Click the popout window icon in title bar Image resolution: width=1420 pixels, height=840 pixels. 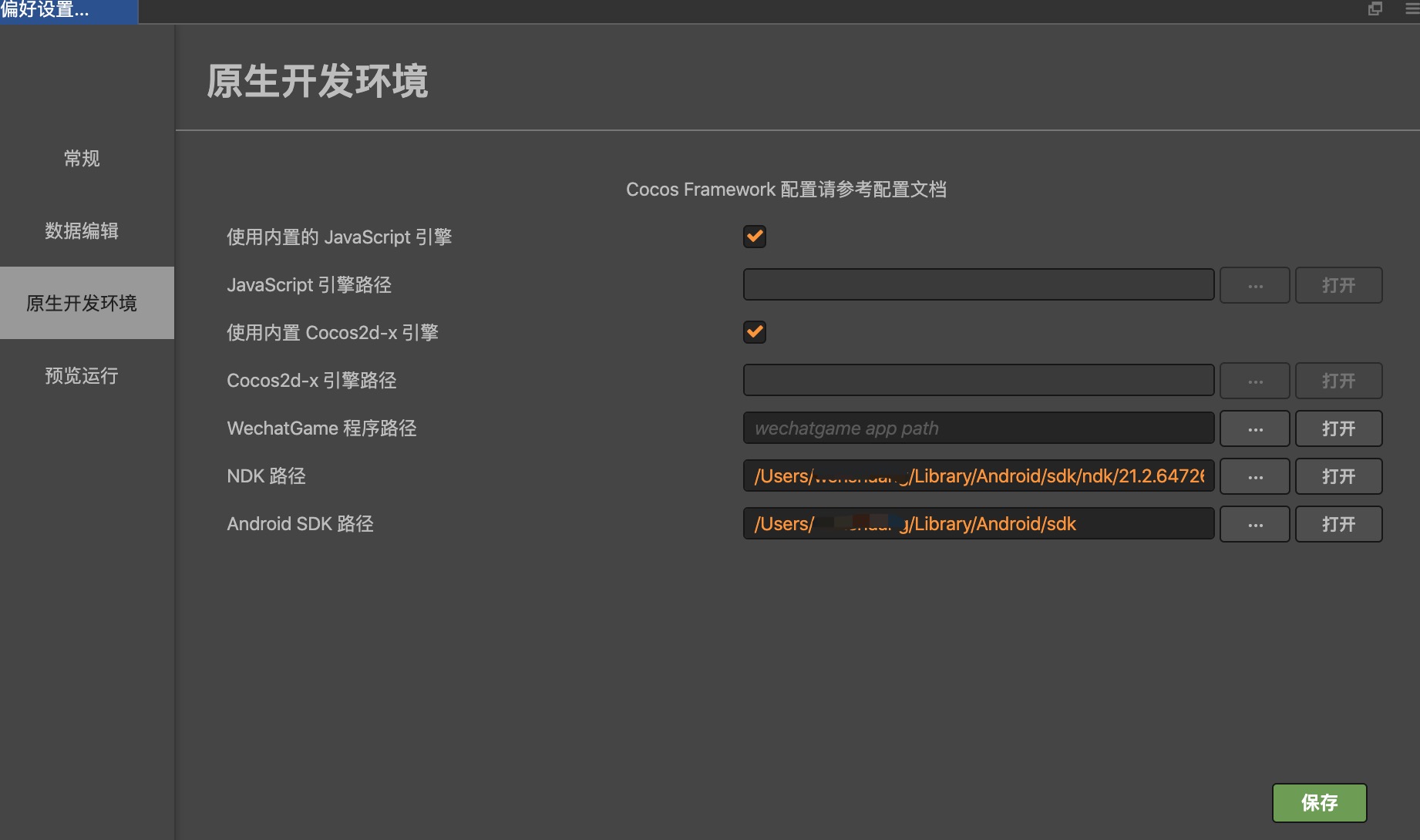click(1375, 9)
